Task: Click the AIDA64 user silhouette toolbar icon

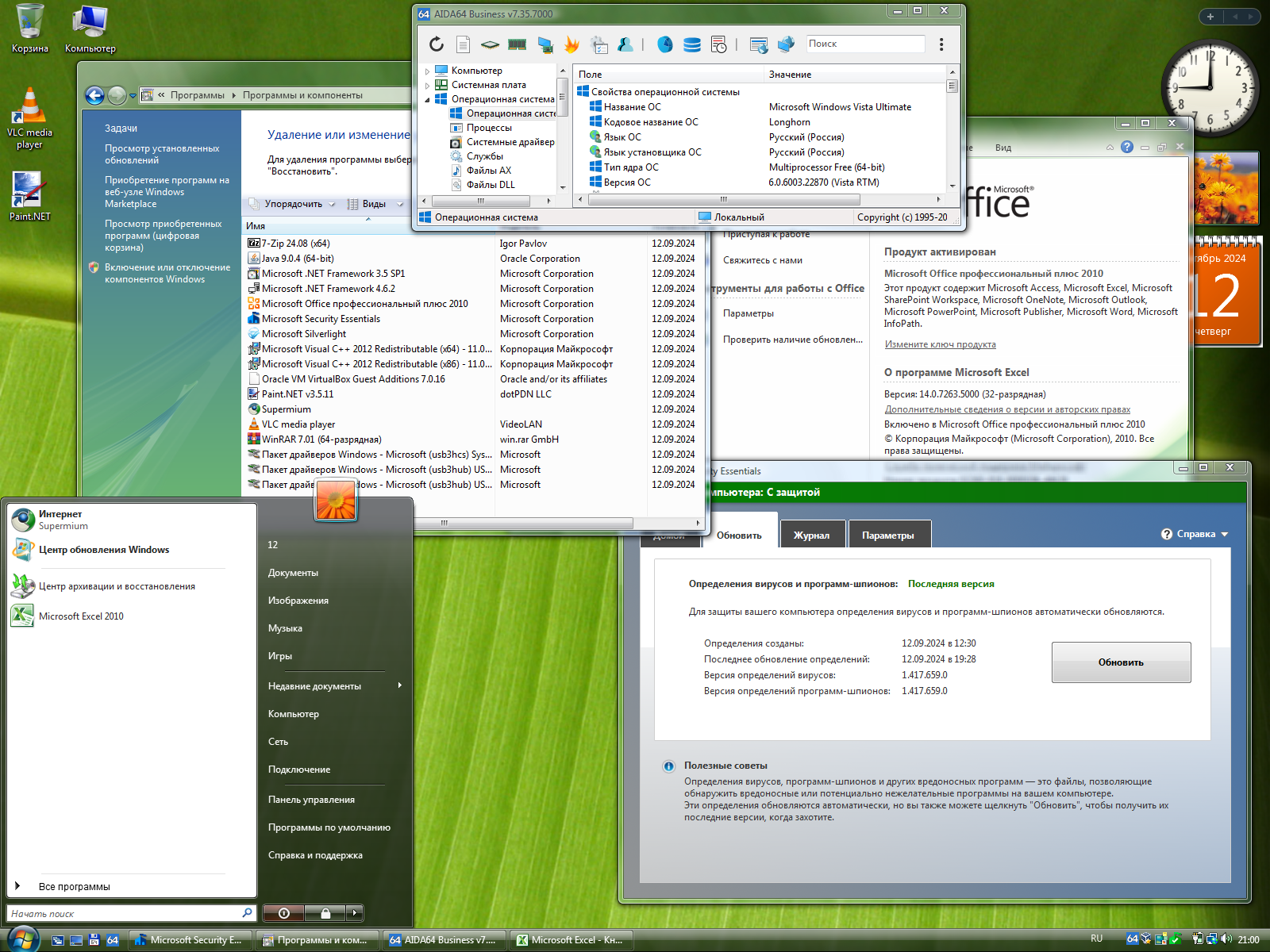Action: [x=625, y=44]
